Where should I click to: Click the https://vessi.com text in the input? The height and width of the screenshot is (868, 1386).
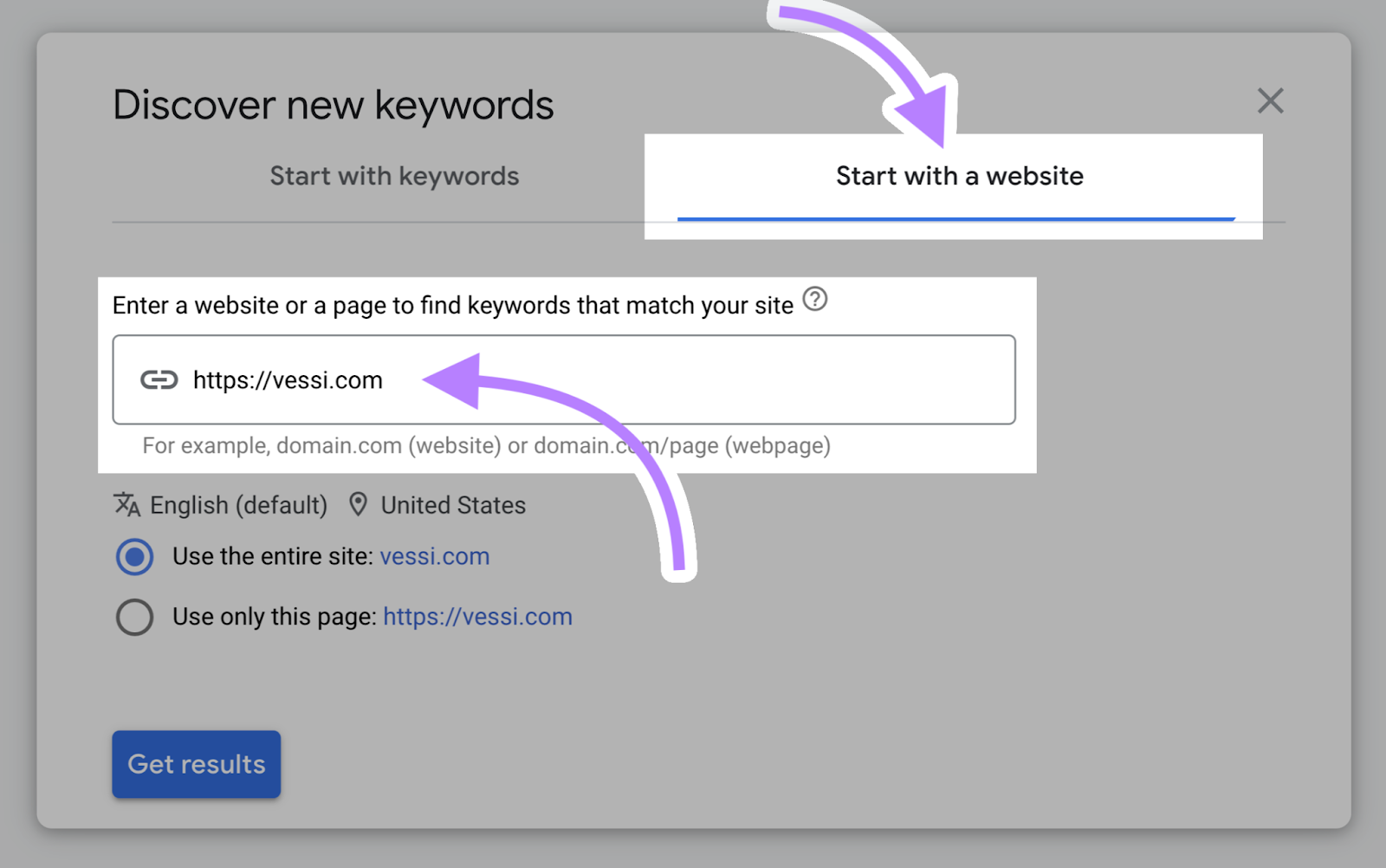click(288, 379)
